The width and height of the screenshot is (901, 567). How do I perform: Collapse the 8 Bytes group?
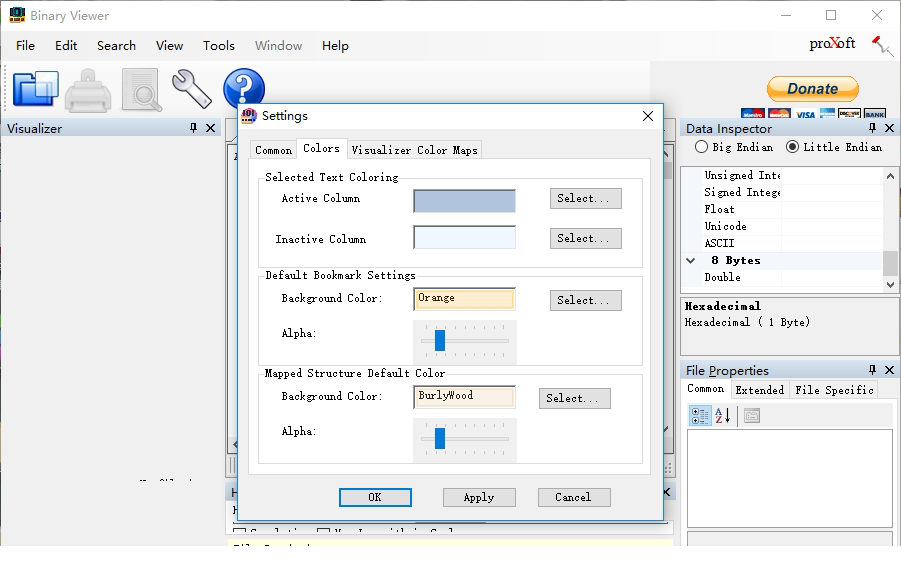(691, 260)
